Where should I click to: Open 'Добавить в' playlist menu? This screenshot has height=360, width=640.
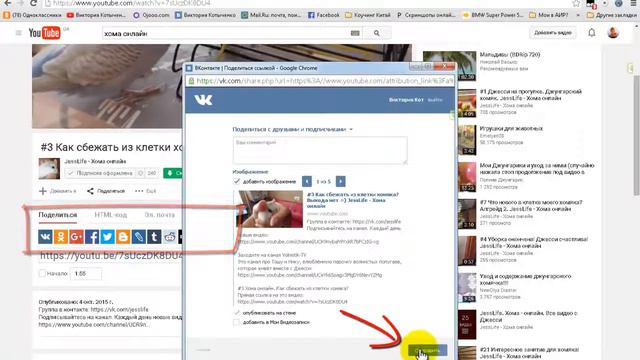58,191
